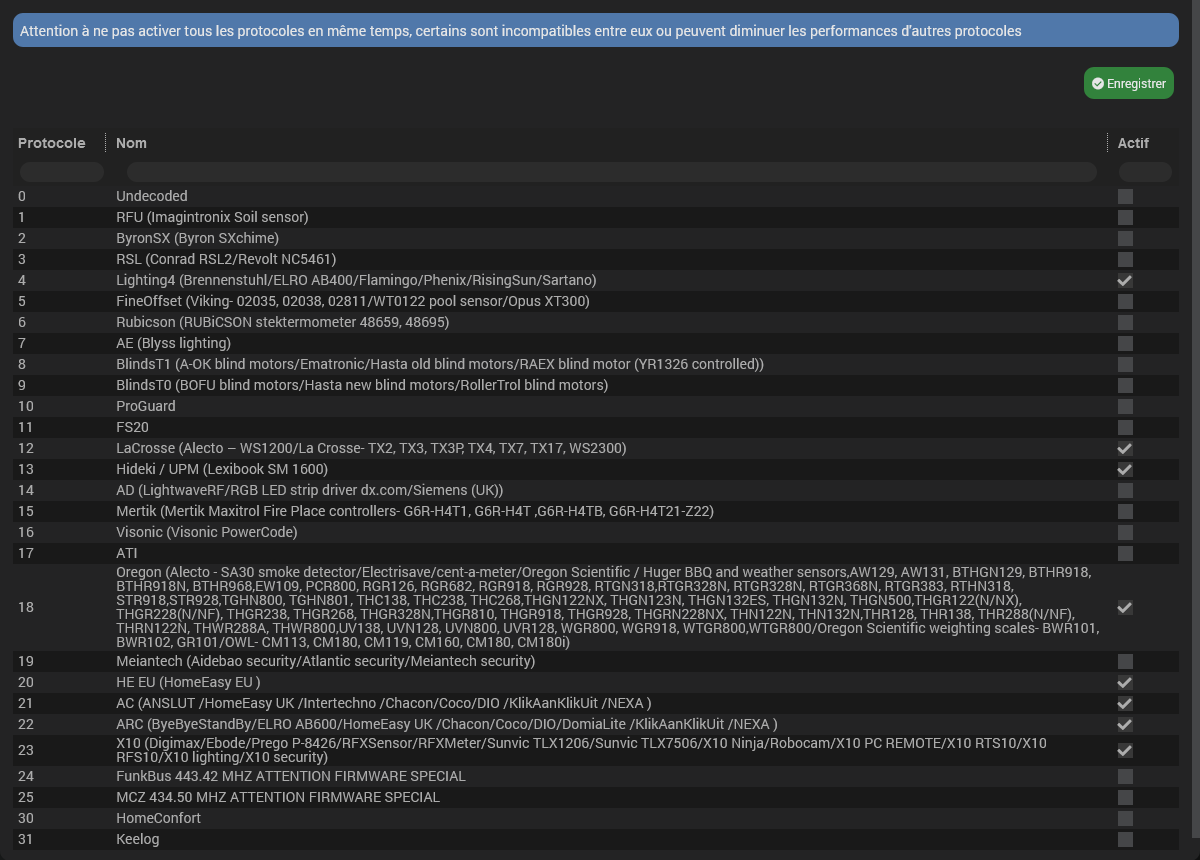
Task: Uncheck the LaCrosse protocol checkbox
Action: (1126, 449)
